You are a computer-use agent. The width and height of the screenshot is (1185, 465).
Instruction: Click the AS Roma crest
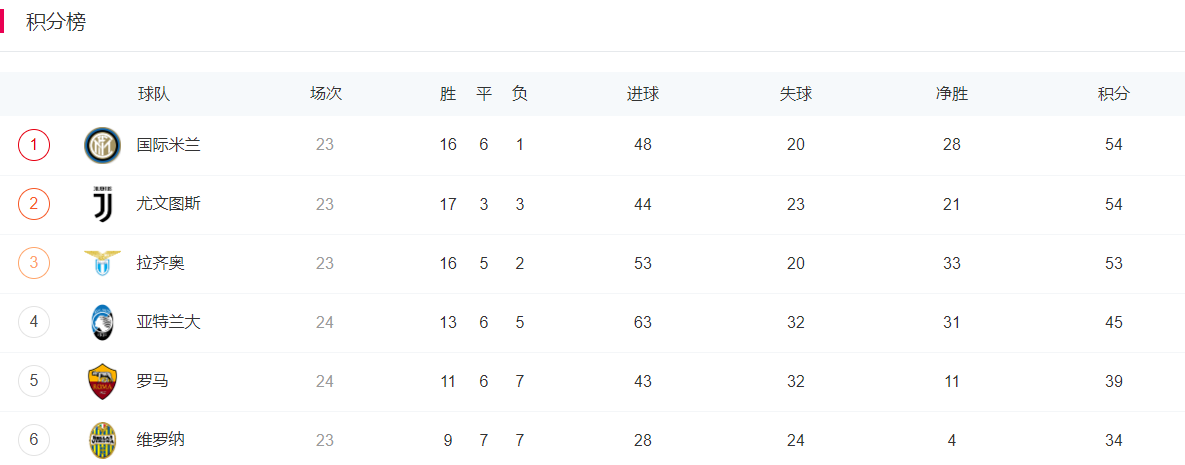tap(102, 382)
